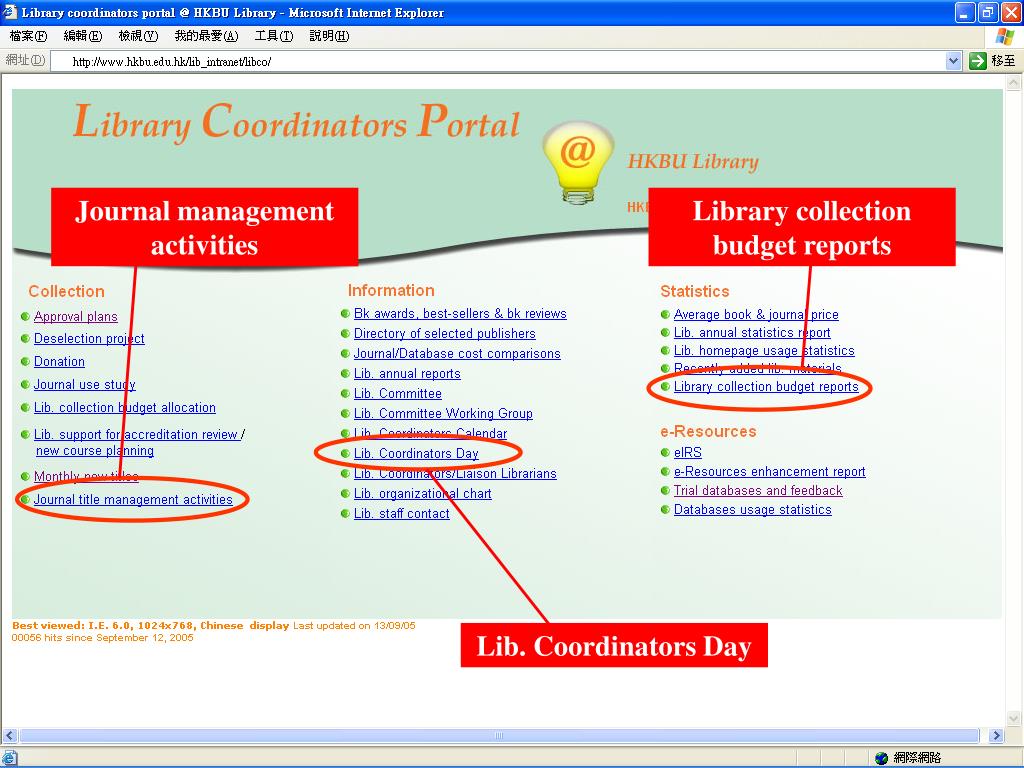The height and width of the screenshot is (768, 1024).
Task: Click the IE page icon in status bar
Action: [8, 758]
